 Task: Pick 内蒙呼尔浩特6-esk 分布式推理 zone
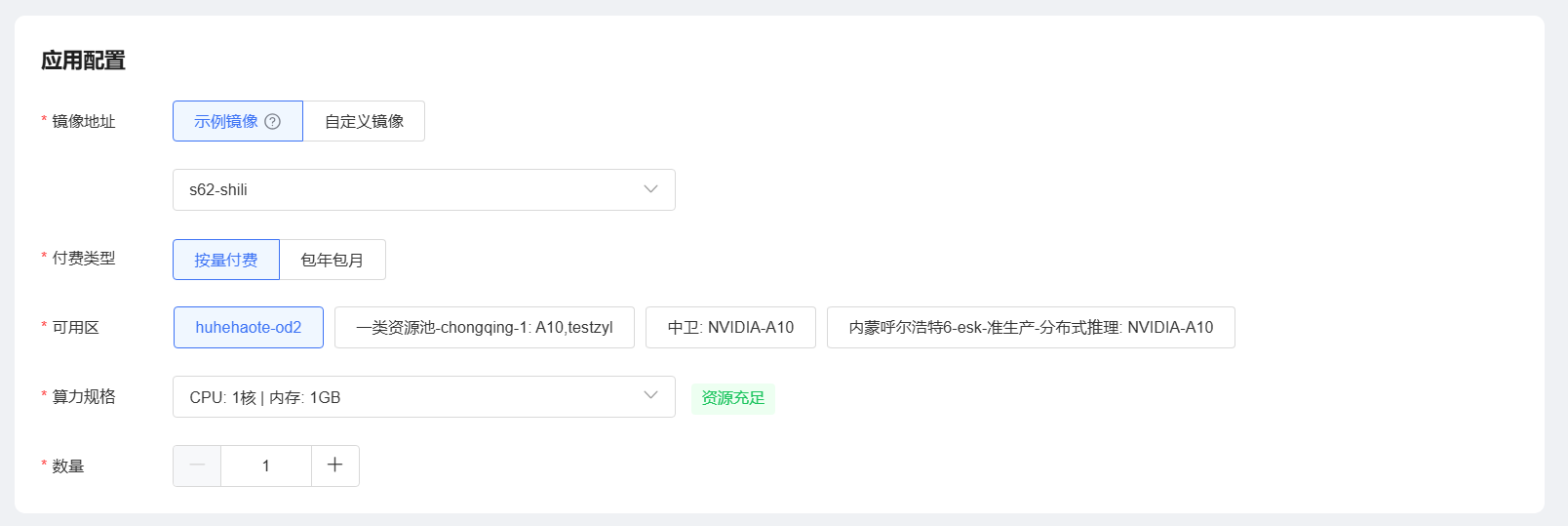(x=1031, y=328)
